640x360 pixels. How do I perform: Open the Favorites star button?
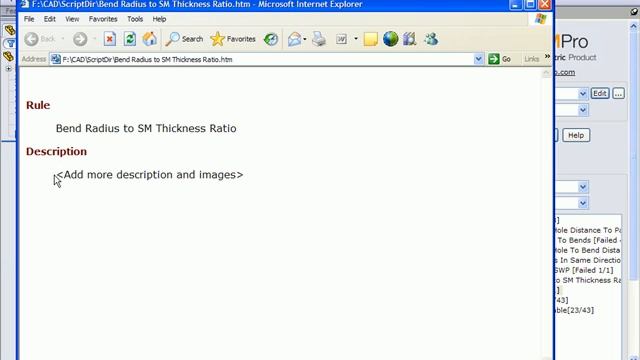click(233, 39)
